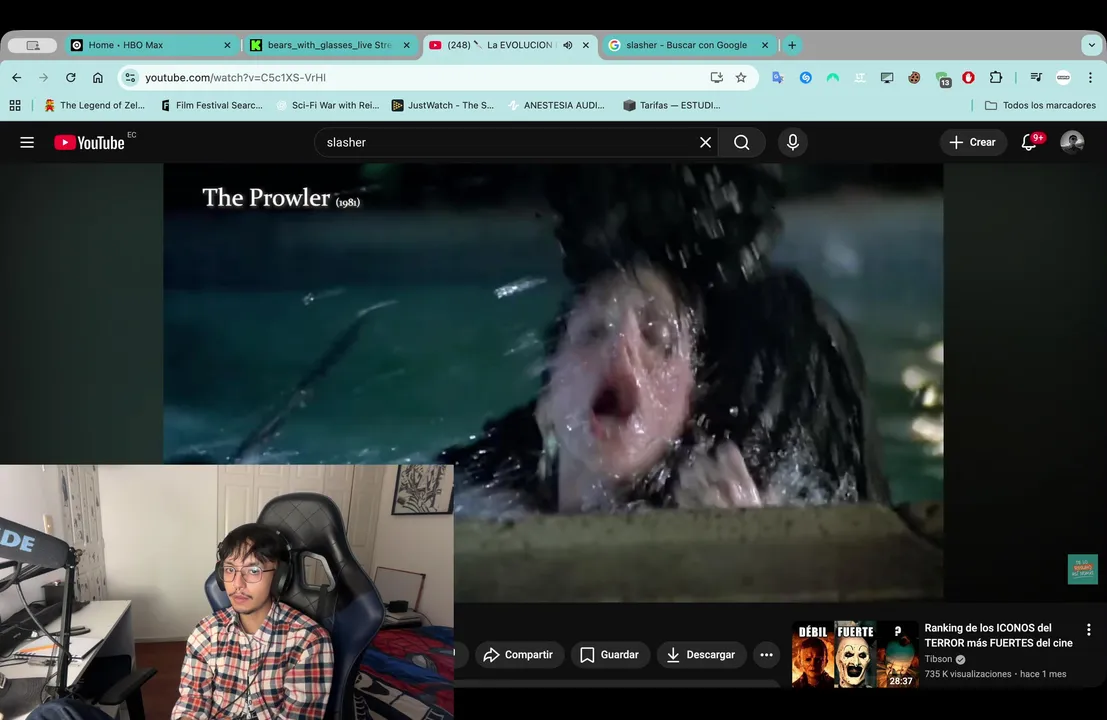Click the Crear button
The image size is (1107, 720).
(x=973, y=143)
